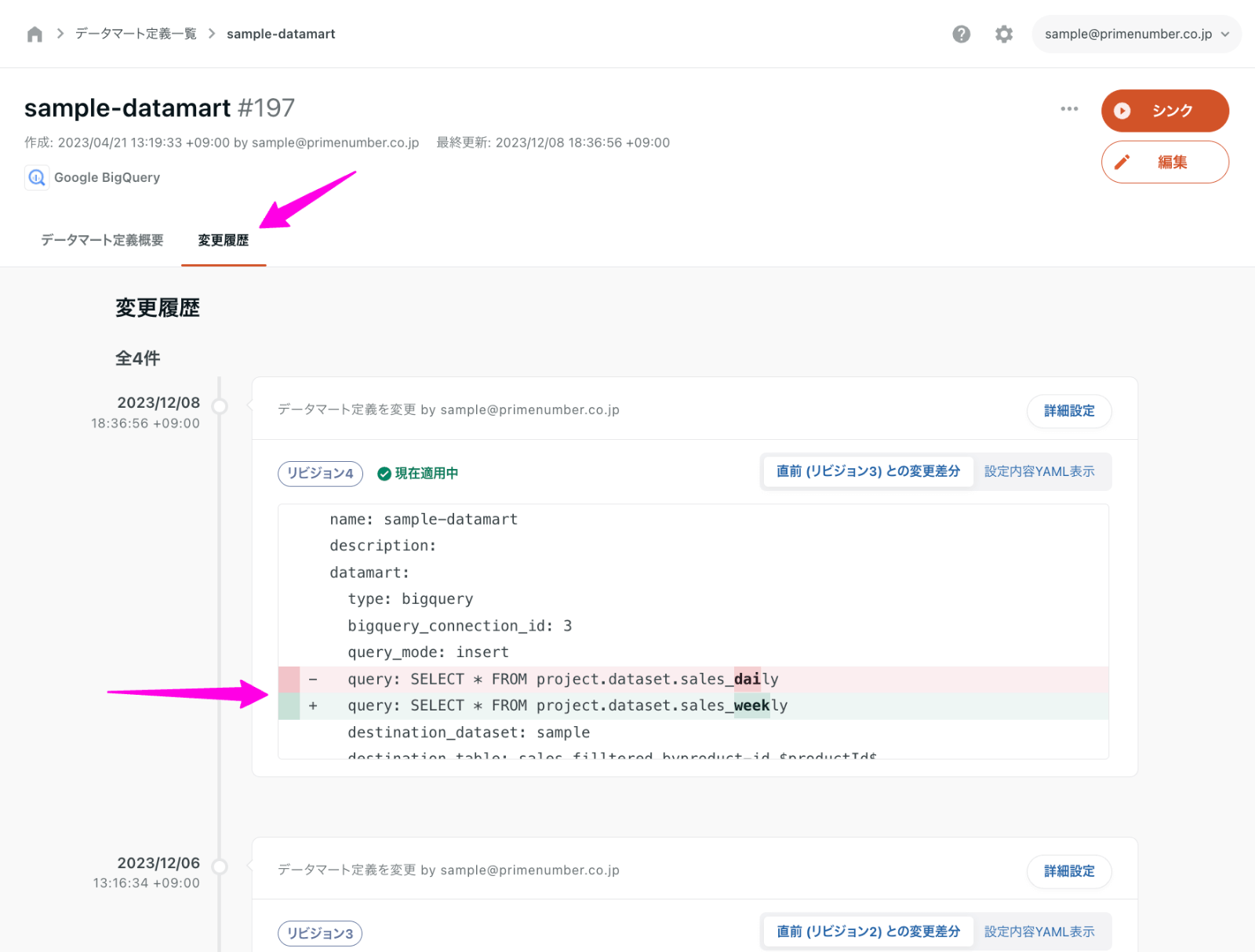Click the 編集 edit button
Screen dimensions: 1255x952
pyautogui.click(x=1165, y=162)
